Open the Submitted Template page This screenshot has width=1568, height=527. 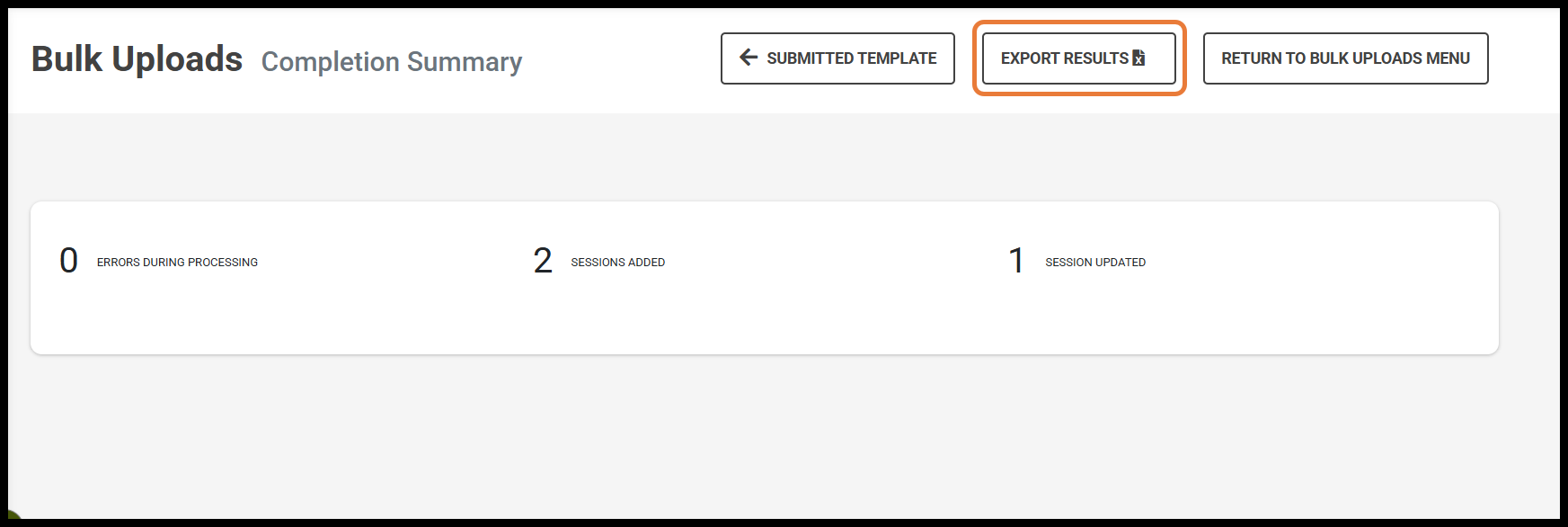point(850,58)
